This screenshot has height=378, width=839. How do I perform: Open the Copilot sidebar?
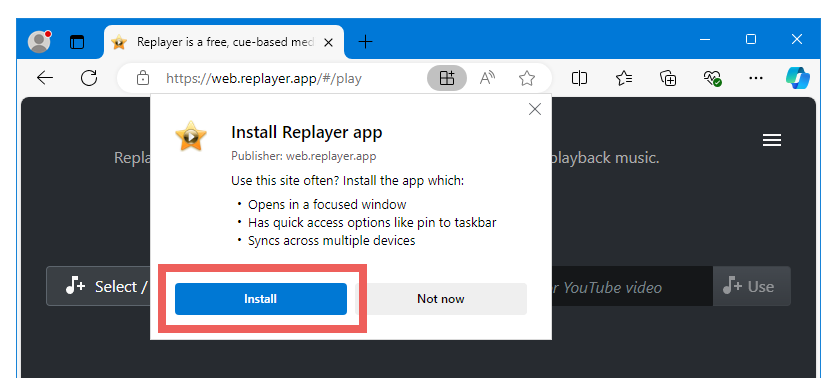(797, 78)
